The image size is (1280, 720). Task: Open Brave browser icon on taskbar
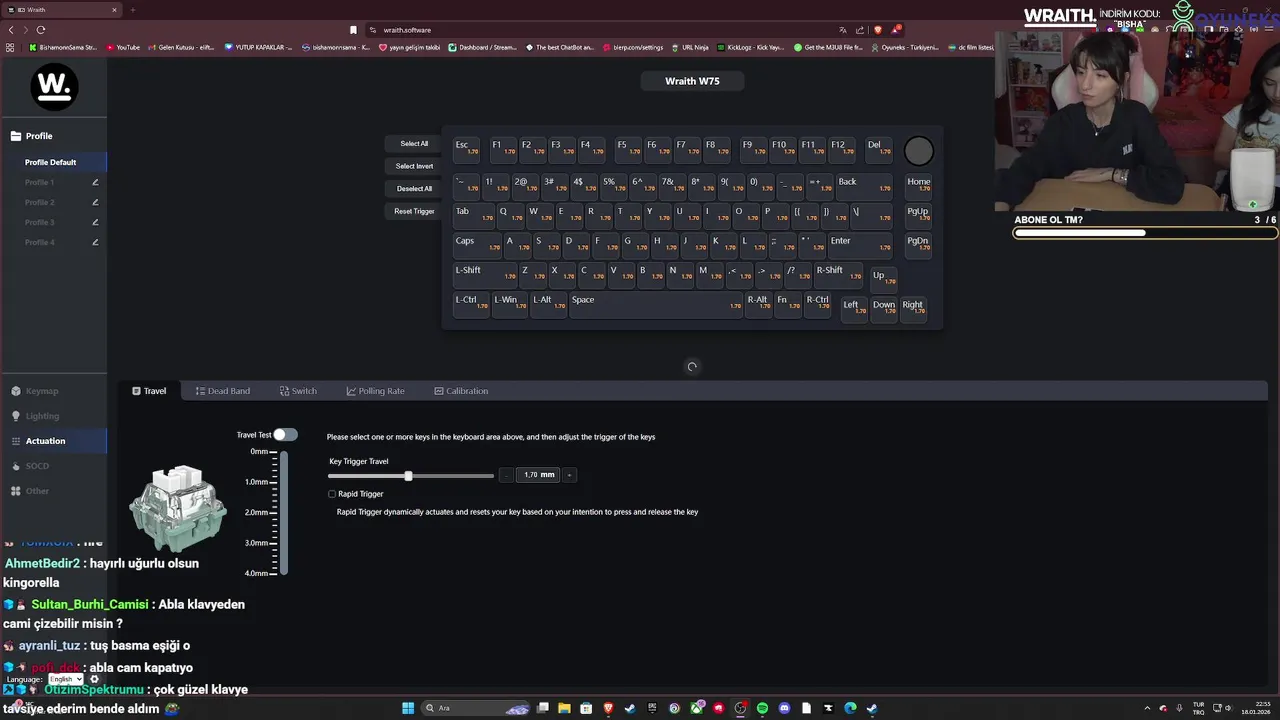tap(608, 708)
